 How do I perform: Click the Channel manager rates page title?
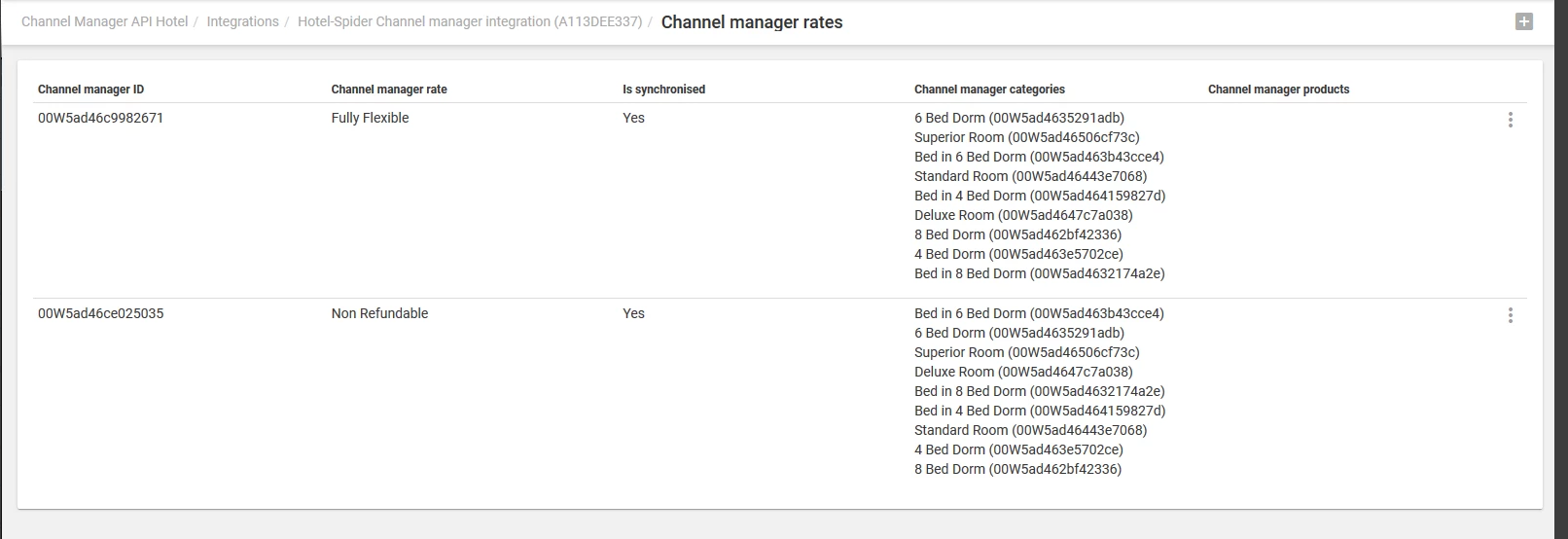(x=751, y=22)
